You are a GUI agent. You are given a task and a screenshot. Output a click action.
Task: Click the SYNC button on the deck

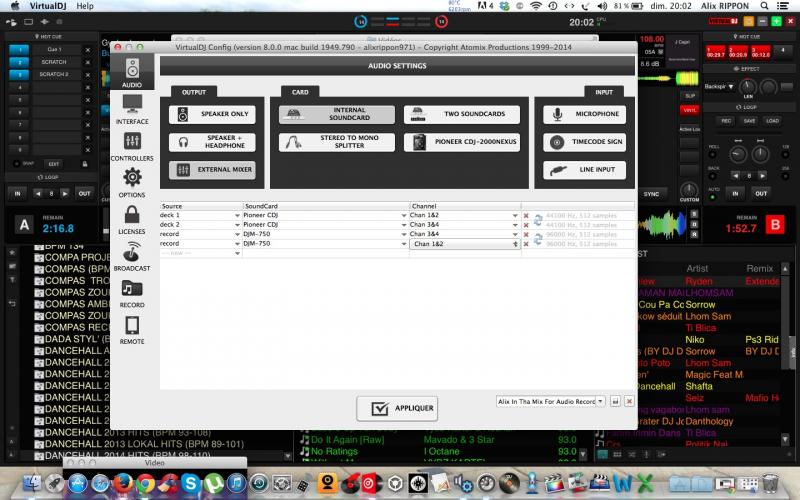click(652, 194)
